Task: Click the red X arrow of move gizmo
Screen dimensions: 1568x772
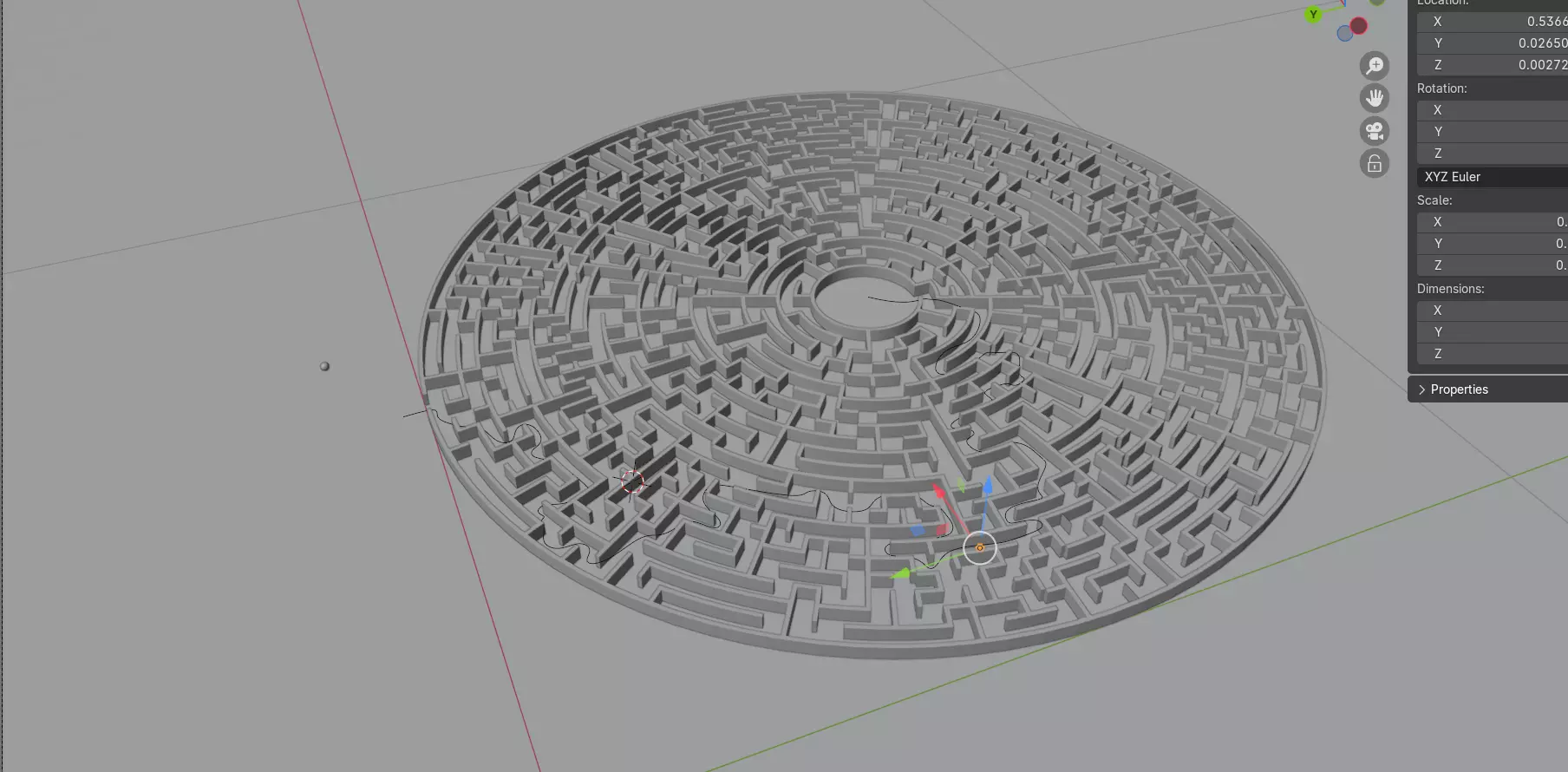Action: click(x=939, y=492)
